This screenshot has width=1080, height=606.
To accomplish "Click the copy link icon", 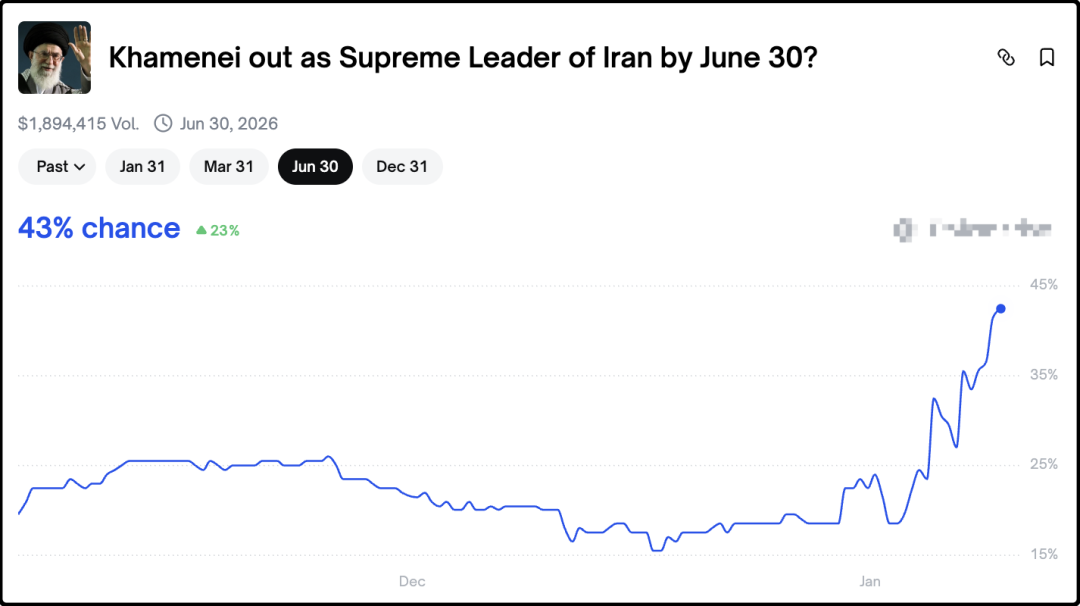I will pos(1006,58).
